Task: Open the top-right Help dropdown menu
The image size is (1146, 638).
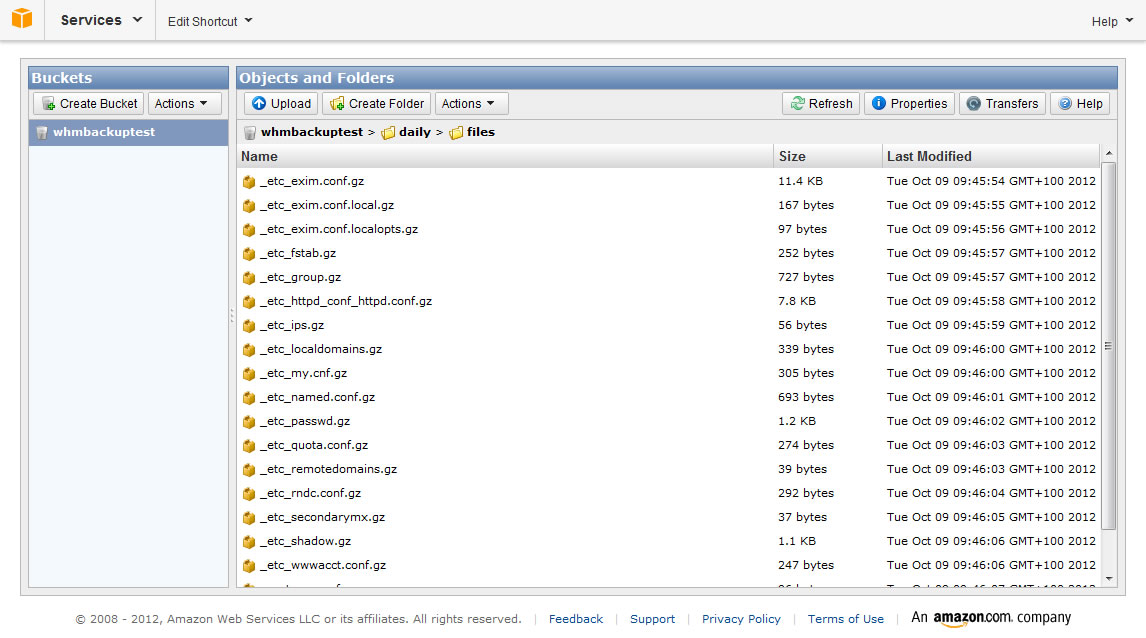Action: 1112,21
